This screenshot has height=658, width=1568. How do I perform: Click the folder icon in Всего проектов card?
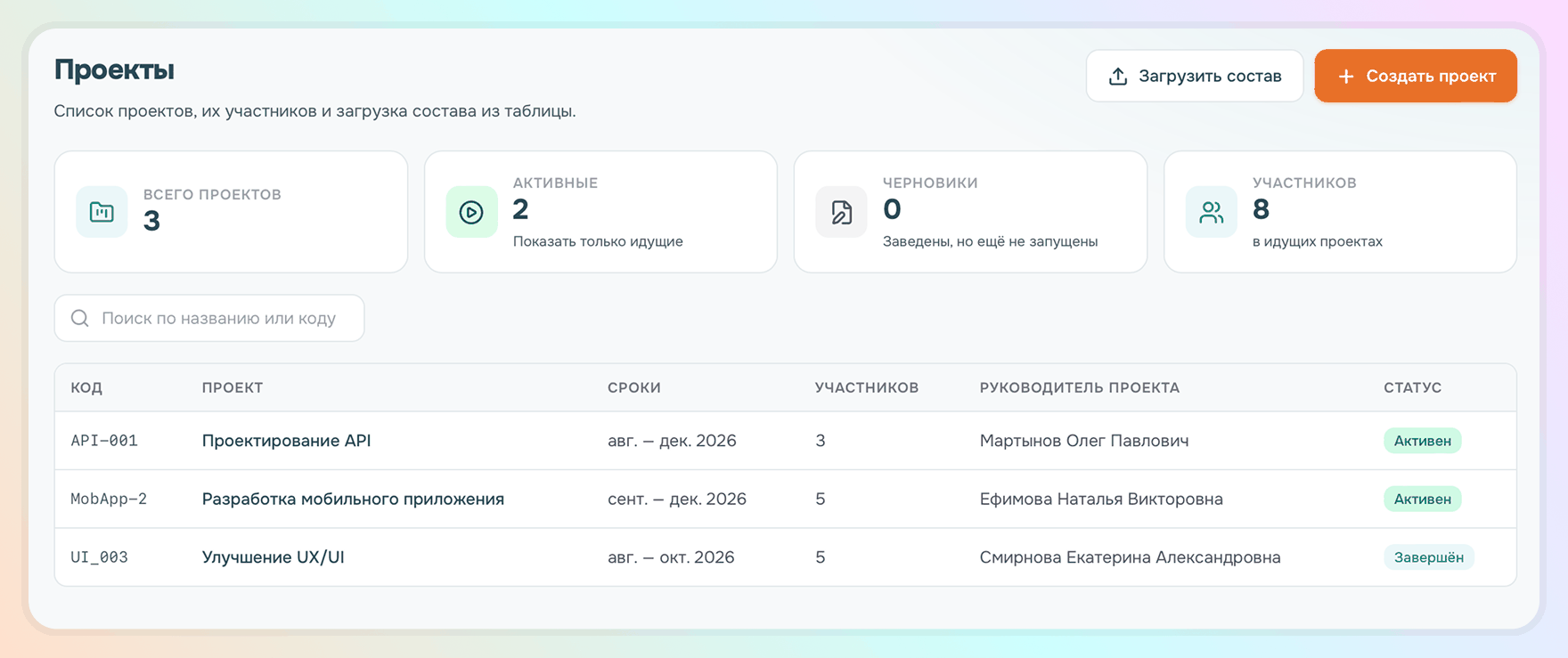coord(102,212)
